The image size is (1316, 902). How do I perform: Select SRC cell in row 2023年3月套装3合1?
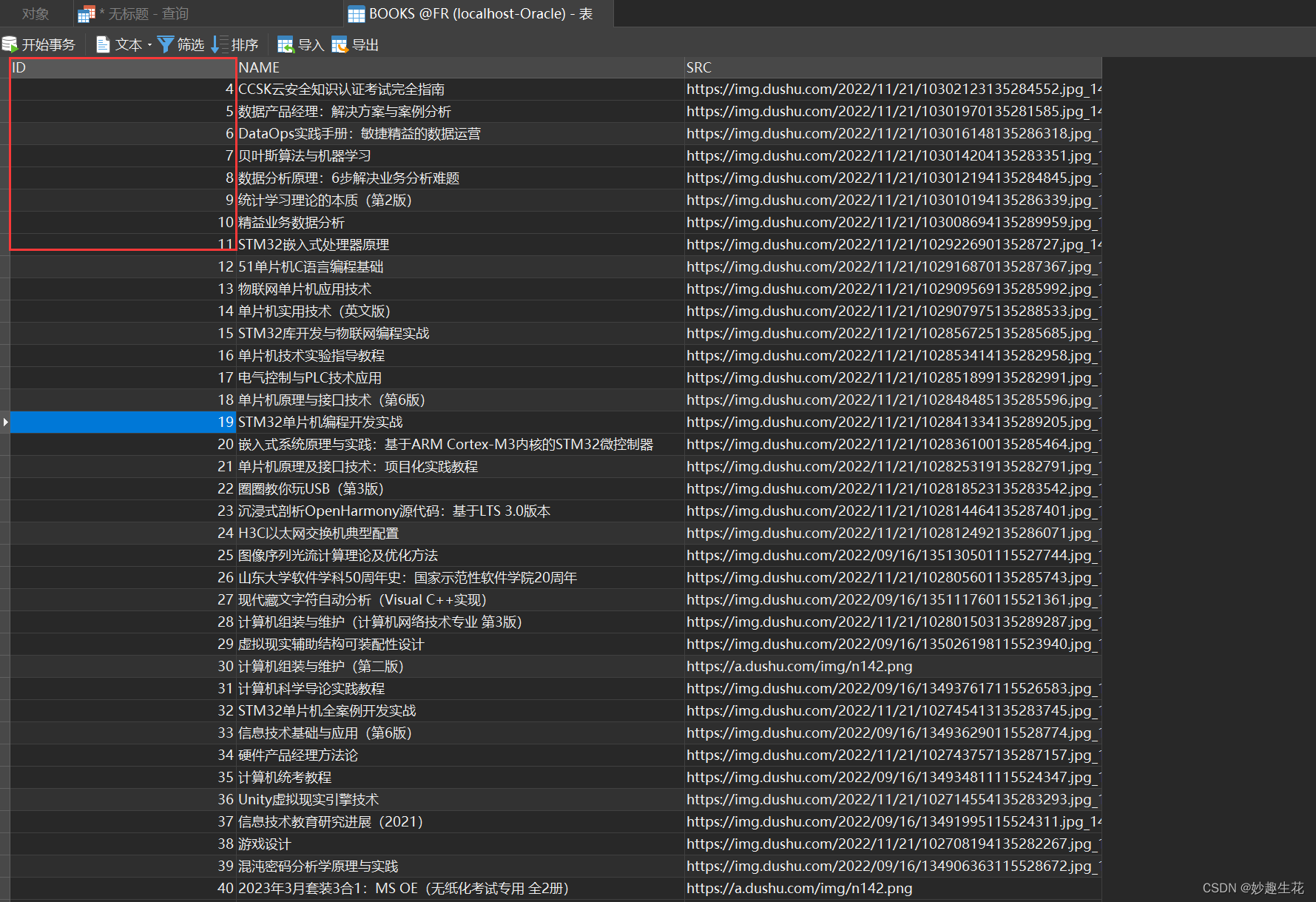point(893,888)
